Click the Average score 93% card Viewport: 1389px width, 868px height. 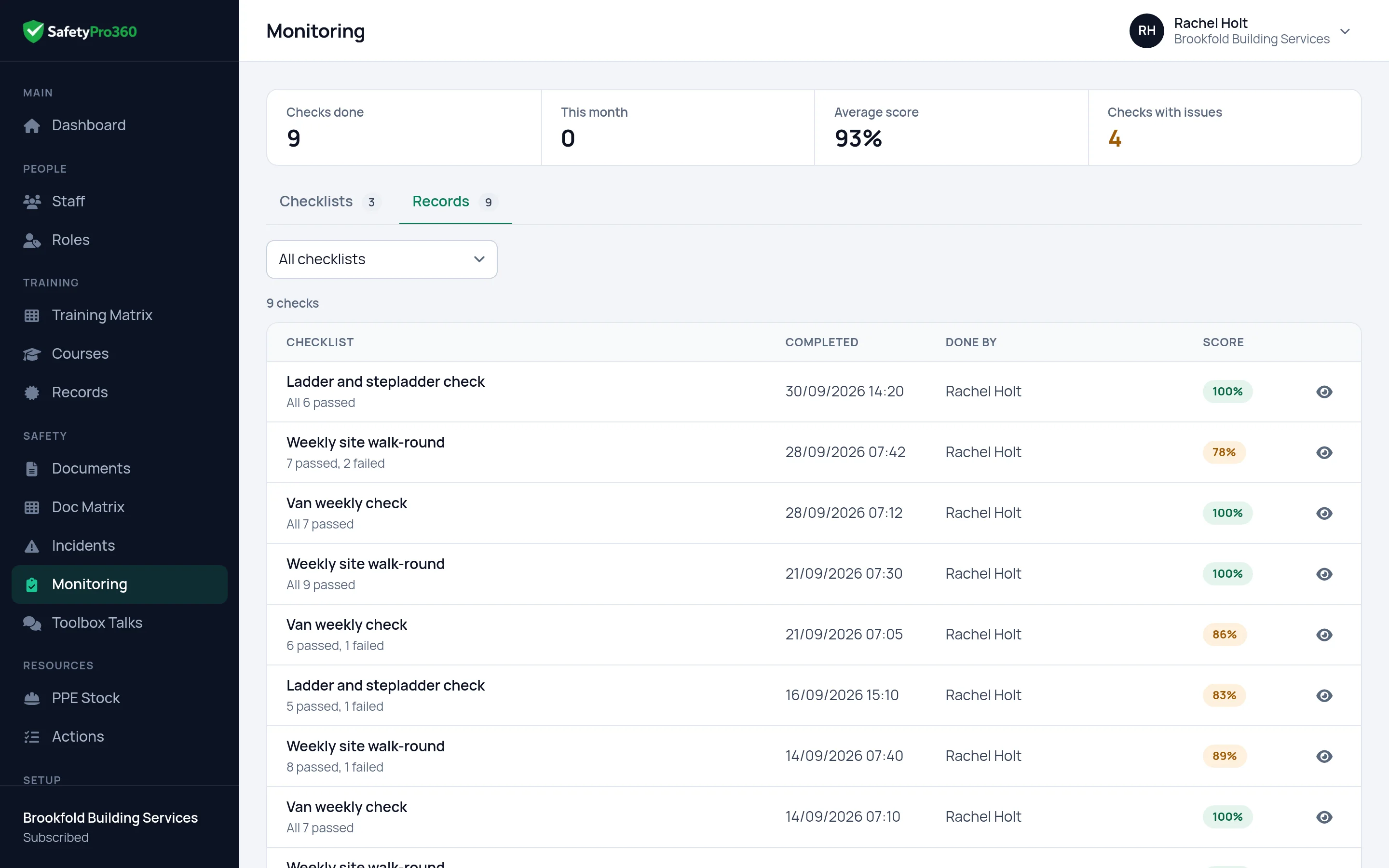point(951,127)
